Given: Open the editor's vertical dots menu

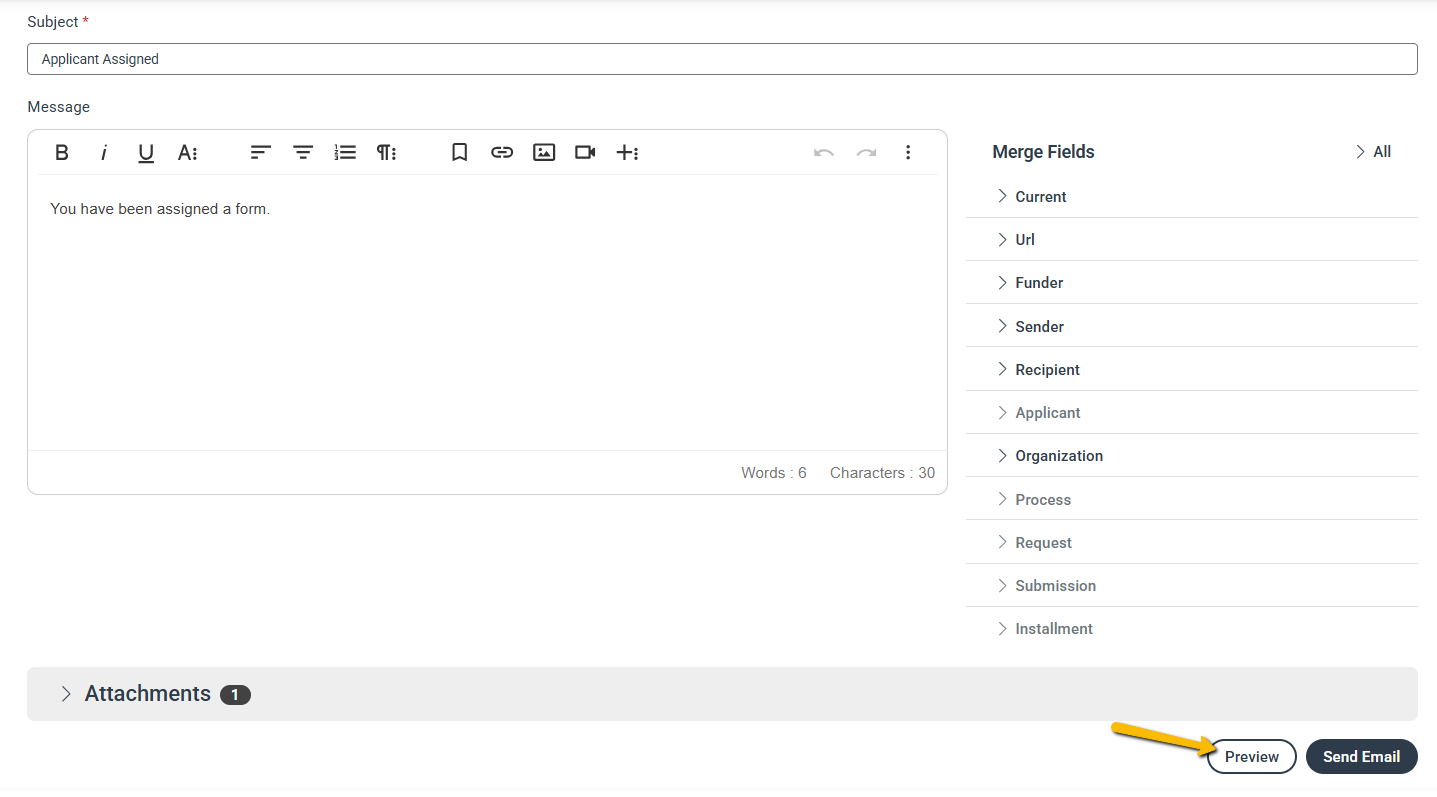Looking at the screenshot, I should click(908, 152).
